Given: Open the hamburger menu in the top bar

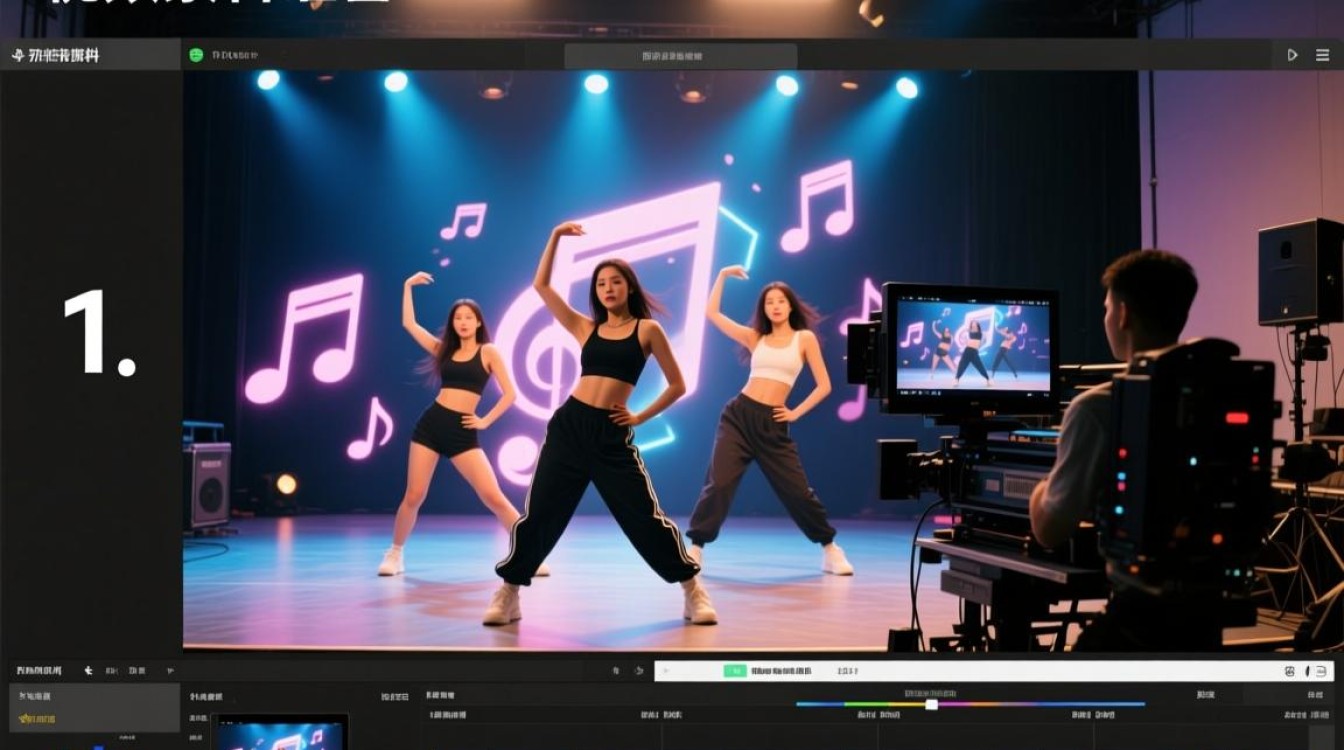Looking at the screenshot, I should tap(1322, 55).
